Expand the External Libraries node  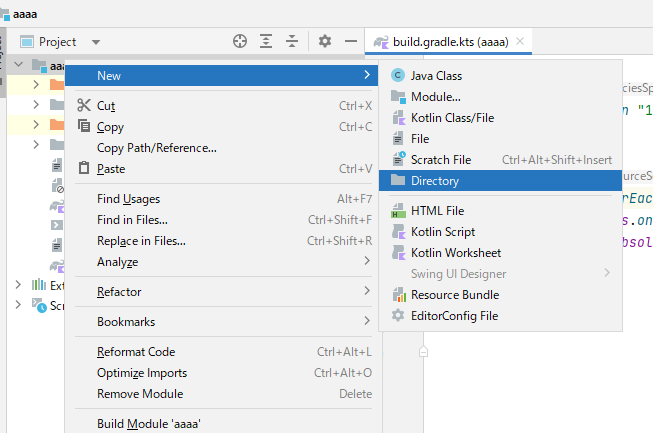pos(18,285)
